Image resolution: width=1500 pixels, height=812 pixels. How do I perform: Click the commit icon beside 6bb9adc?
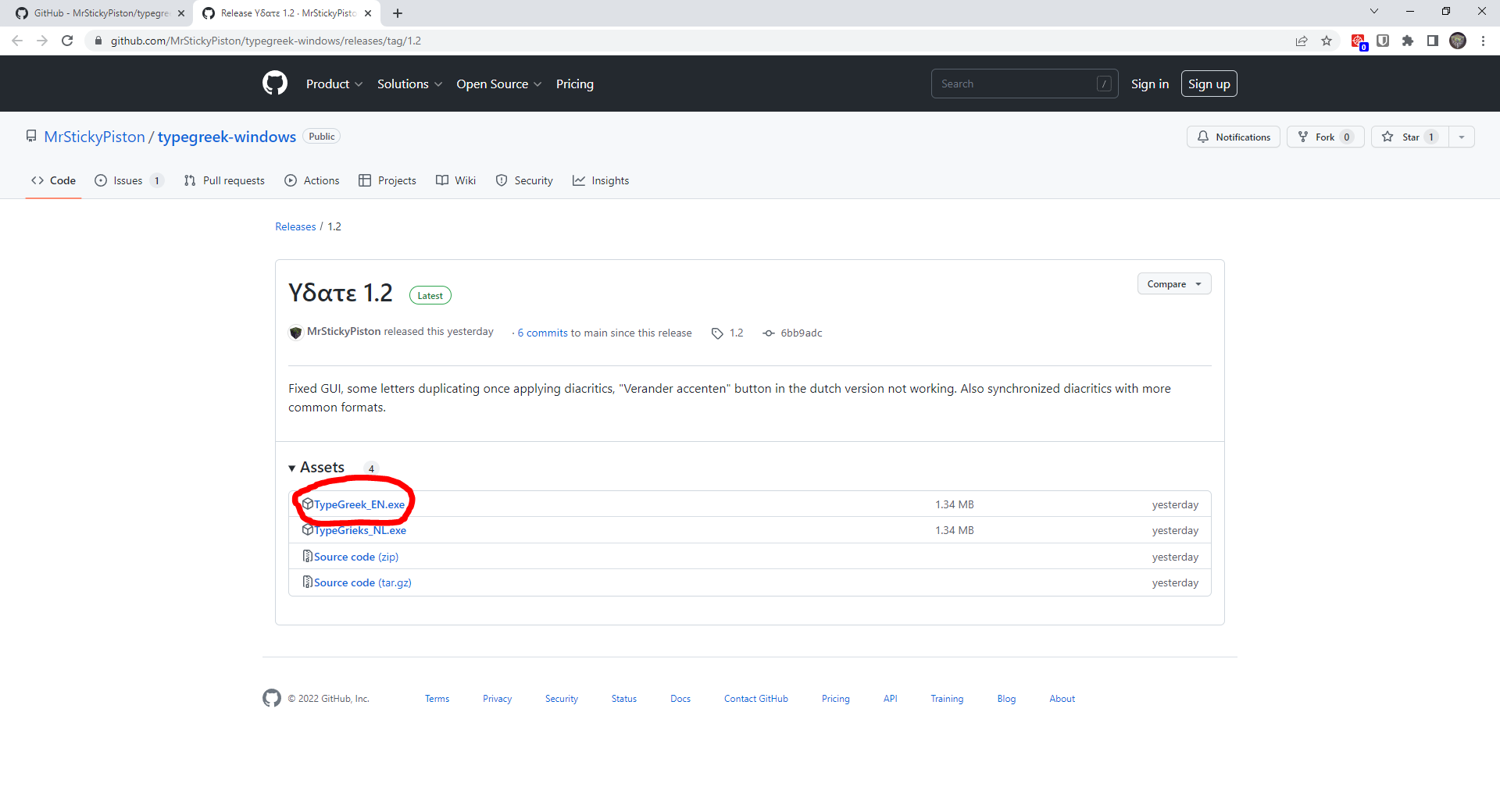coord(769,333)
